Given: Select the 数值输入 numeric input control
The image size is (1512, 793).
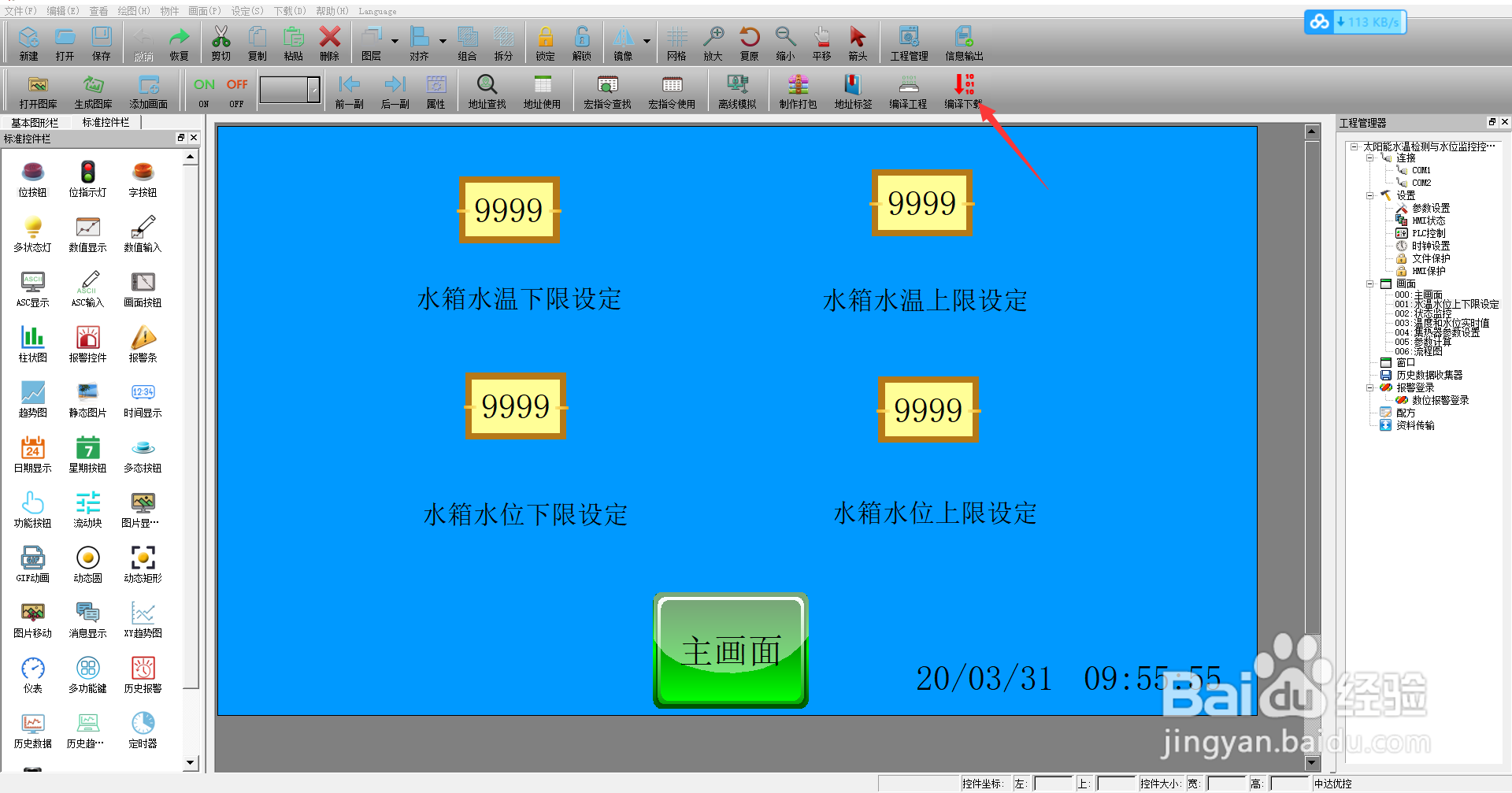Looking at the screenshot, I should pos(143,234).
